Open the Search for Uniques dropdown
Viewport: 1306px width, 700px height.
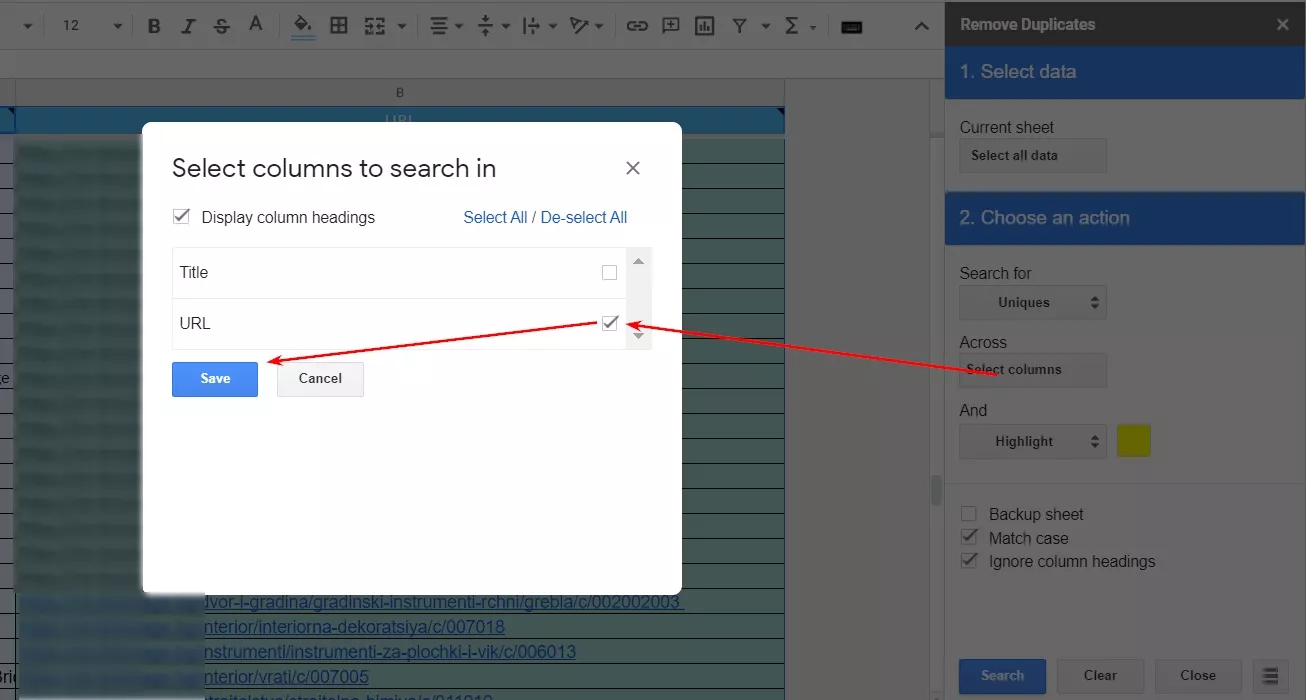point(1033,302)
